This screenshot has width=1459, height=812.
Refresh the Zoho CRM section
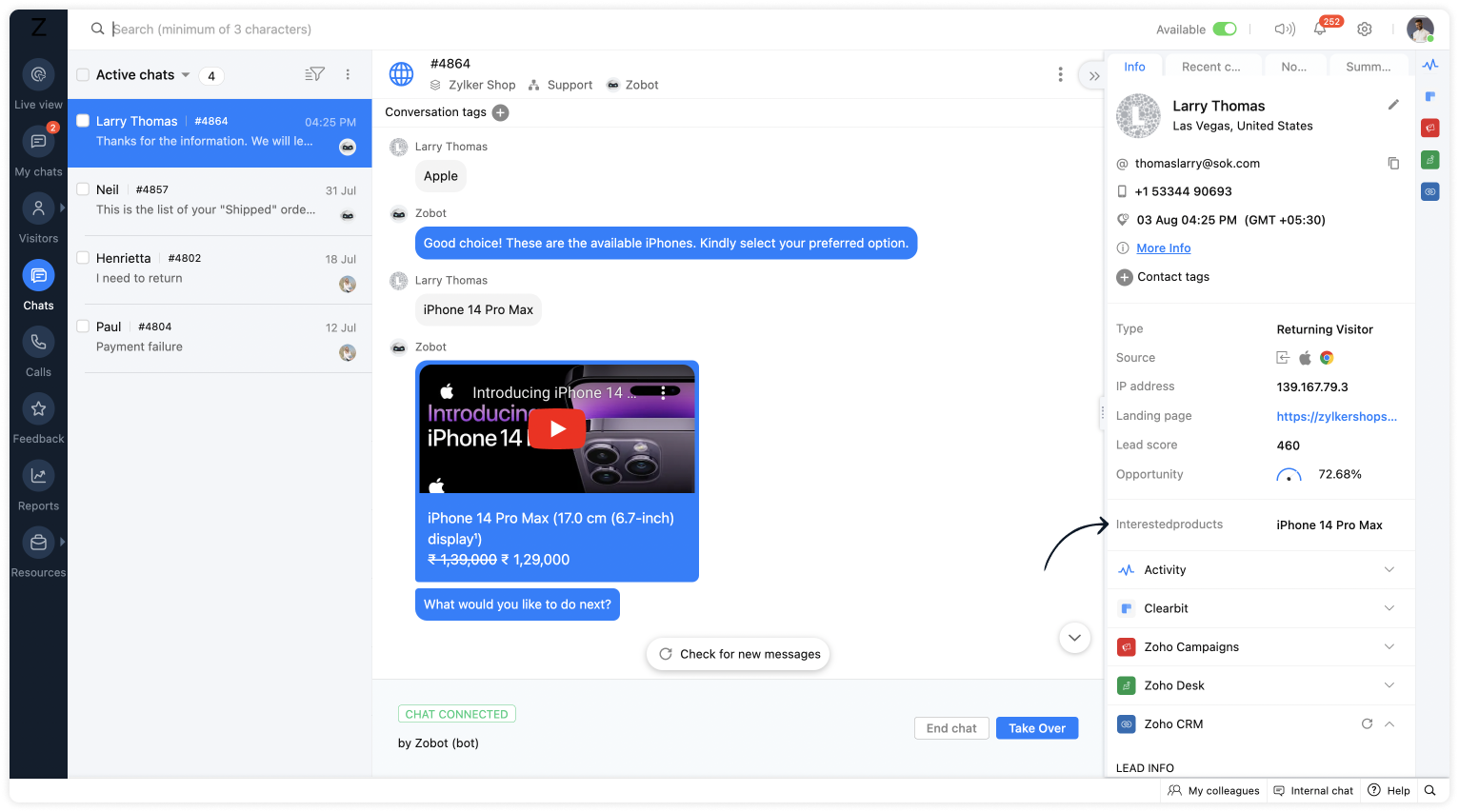[x=1367, y=724]
